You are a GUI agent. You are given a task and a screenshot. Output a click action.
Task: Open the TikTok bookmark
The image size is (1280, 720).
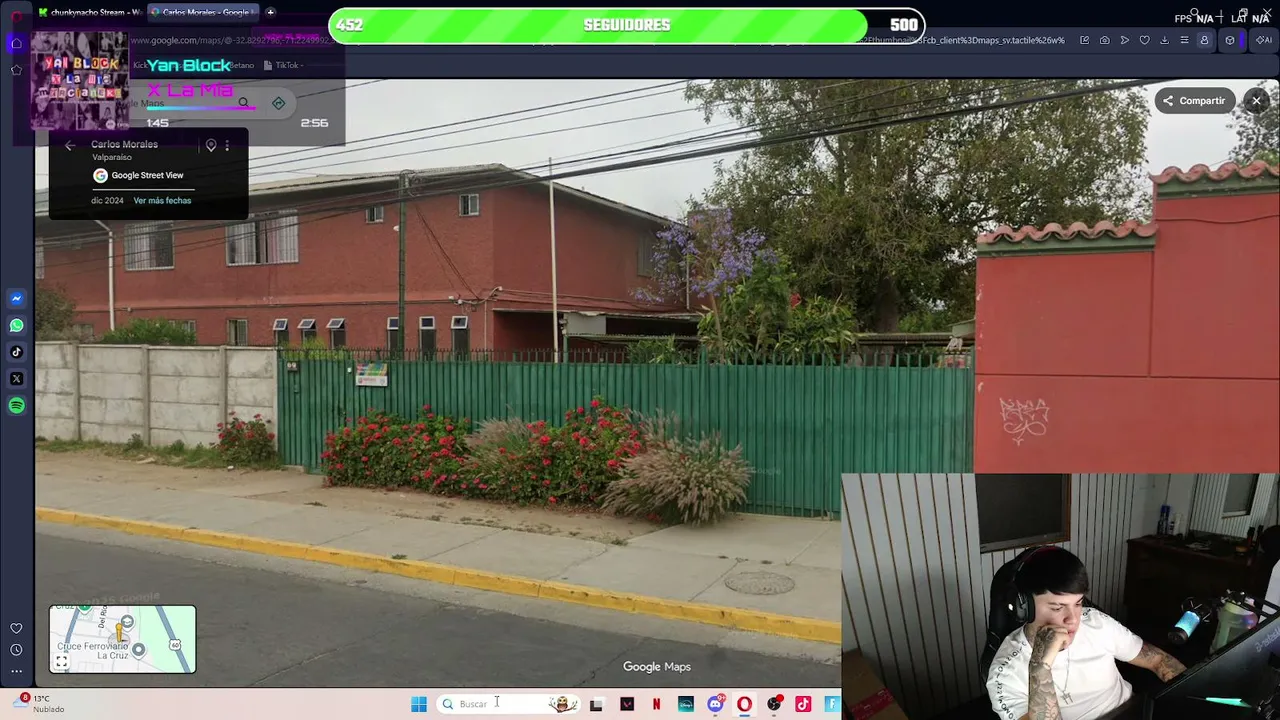click(283, 65)
